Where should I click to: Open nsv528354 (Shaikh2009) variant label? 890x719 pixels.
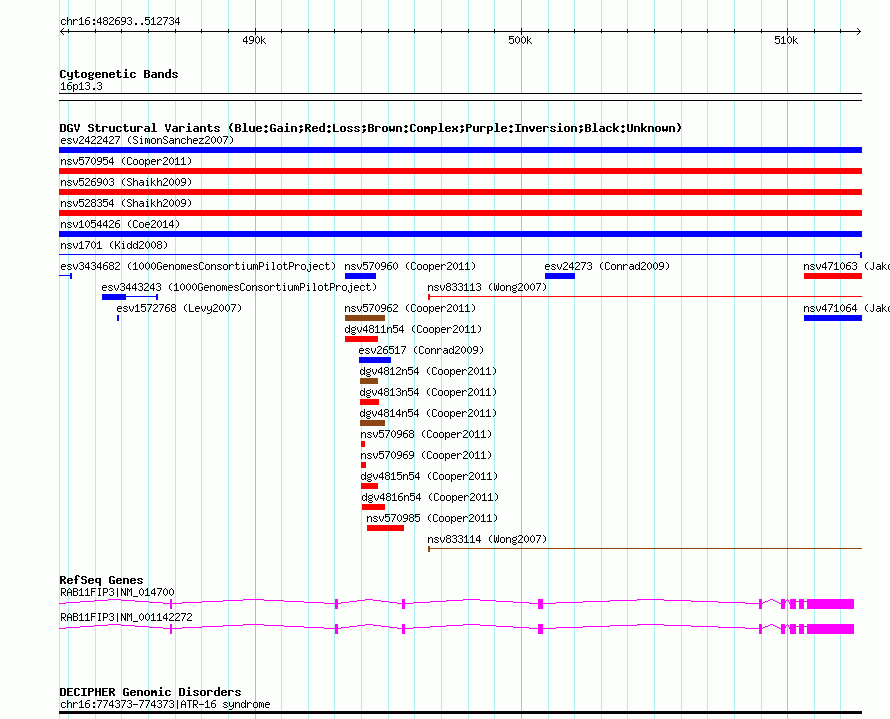click(126, 203)
